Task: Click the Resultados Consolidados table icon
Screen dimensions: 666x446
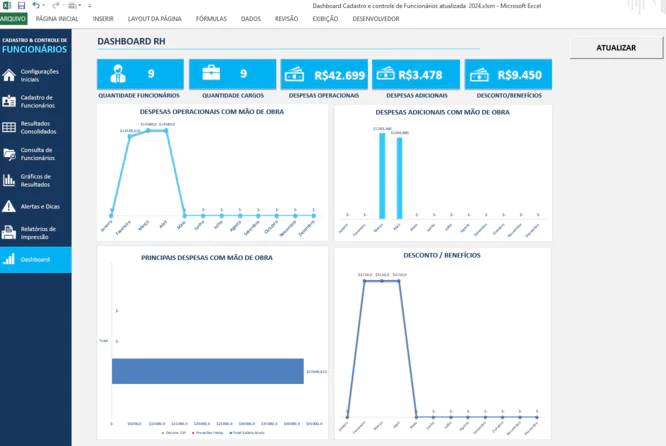Action: coord(9,128)
